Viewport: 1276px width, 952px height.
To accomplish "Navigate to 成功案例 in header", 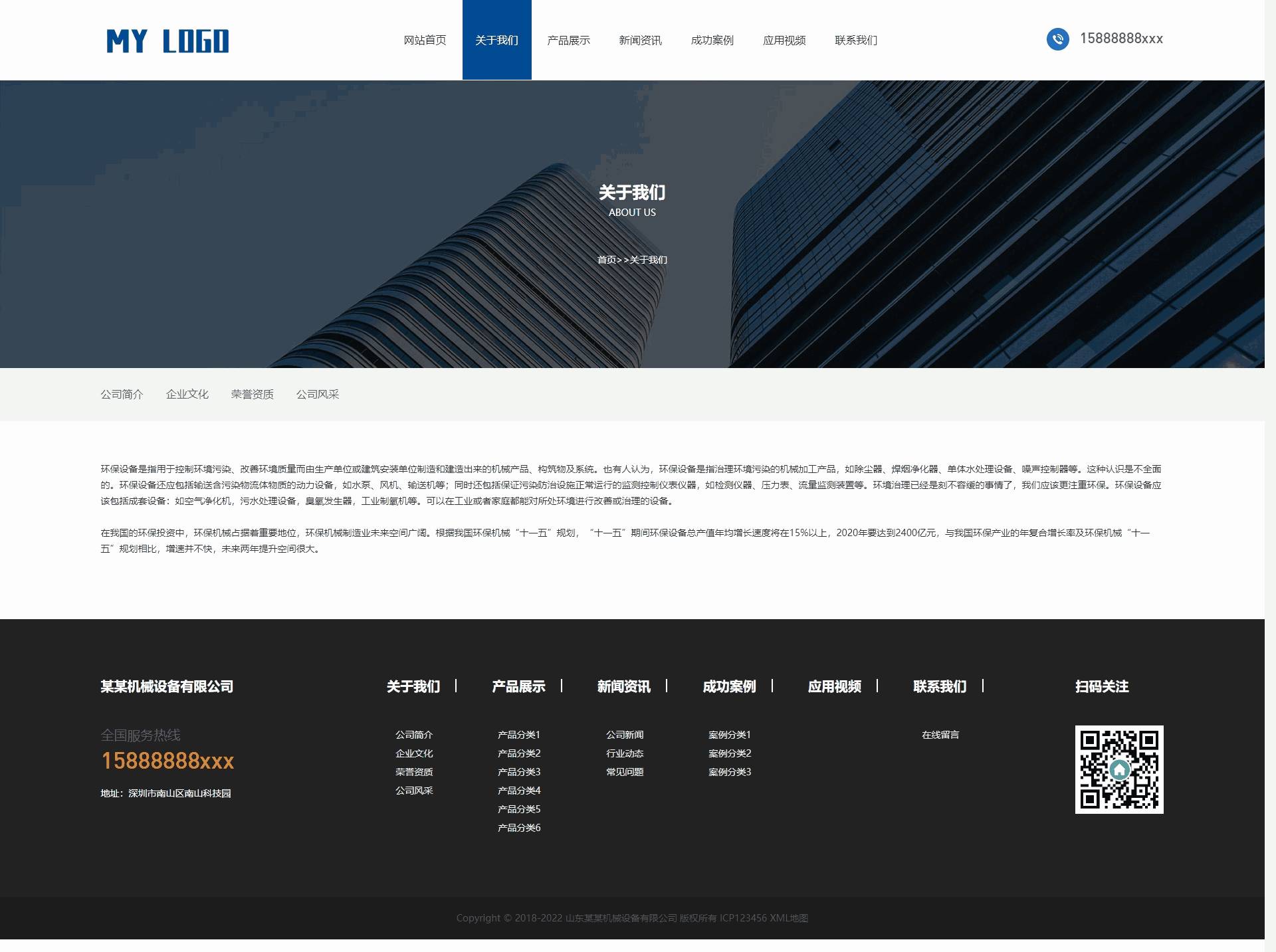I will click(x=712, y=41).
